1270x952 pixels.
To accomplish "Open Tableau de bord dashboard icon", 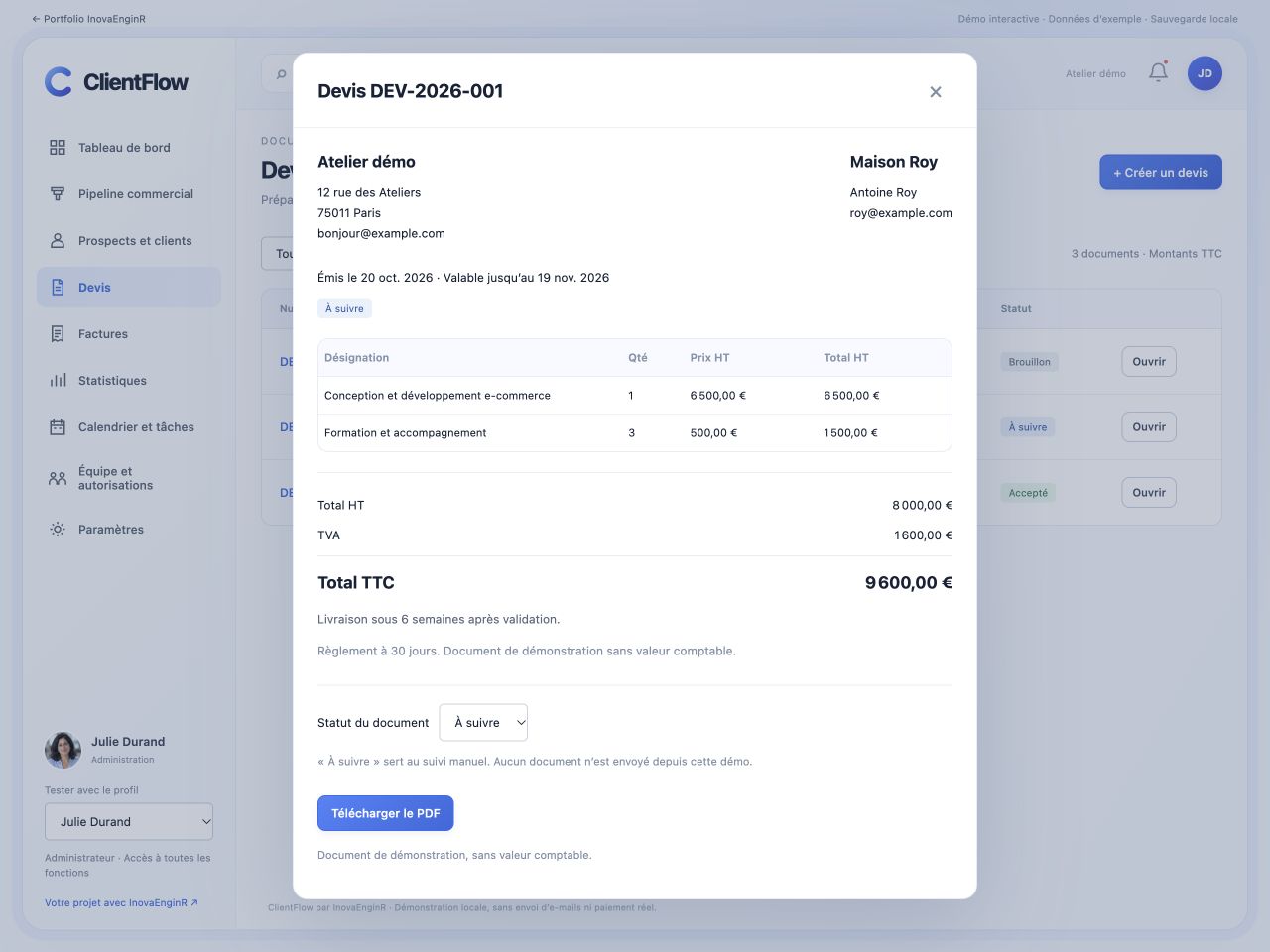I will [58, 148].
